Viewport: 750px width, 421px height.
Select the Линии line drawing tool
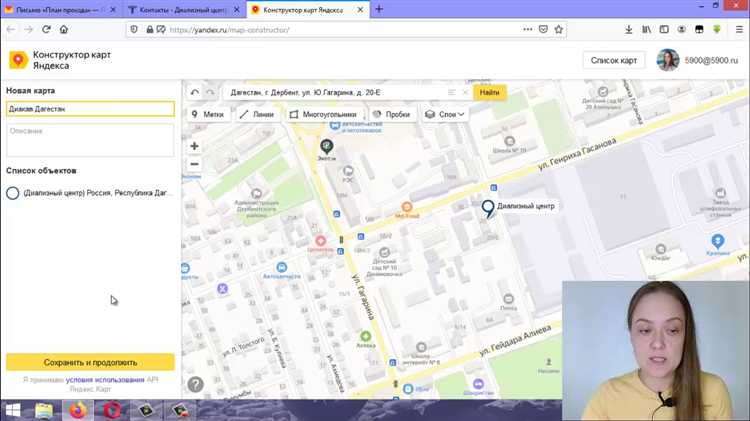click(x=257, y=114)
